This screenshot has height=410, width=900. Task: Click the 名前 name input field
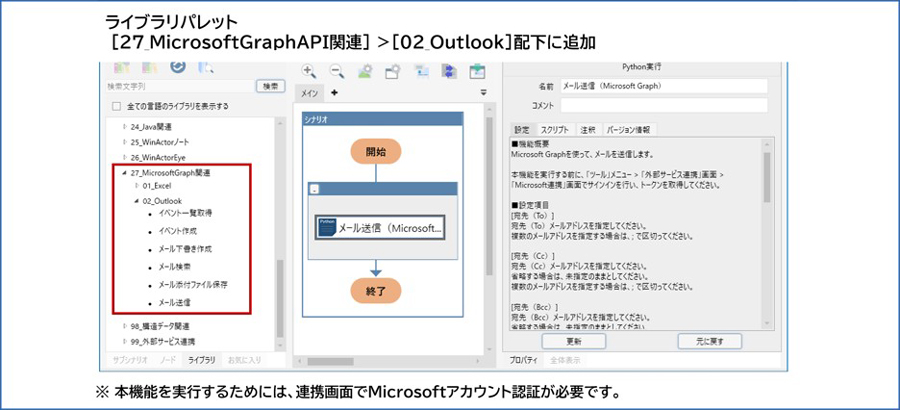[664, 86]
